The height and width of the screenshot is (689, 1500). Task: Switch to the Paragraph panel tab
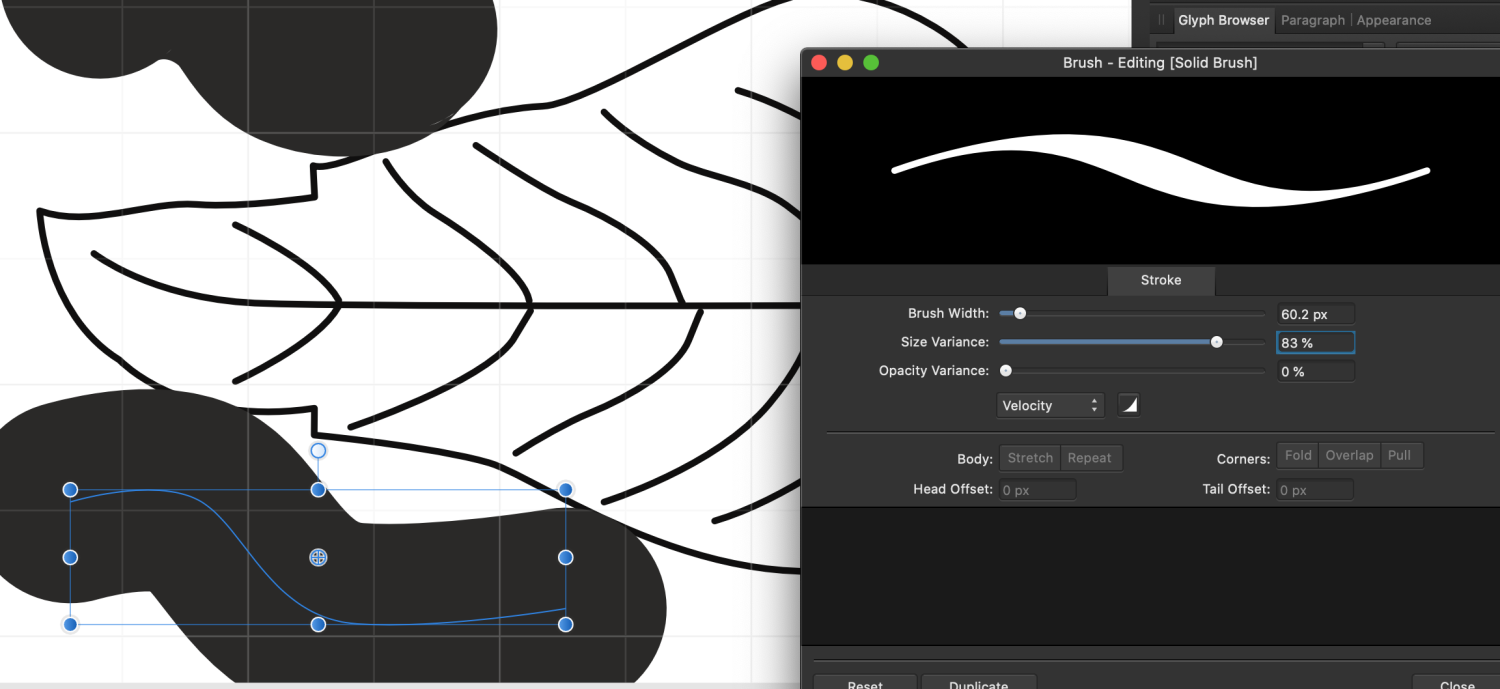(1314, 20)
